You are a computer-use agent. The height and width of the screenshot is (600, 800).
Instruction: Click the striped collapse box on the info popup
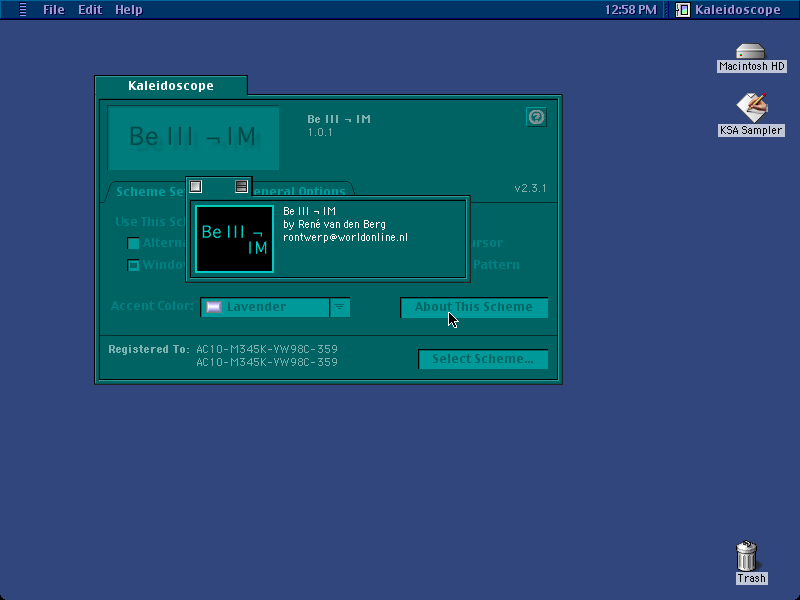click(x=241, y=187)
